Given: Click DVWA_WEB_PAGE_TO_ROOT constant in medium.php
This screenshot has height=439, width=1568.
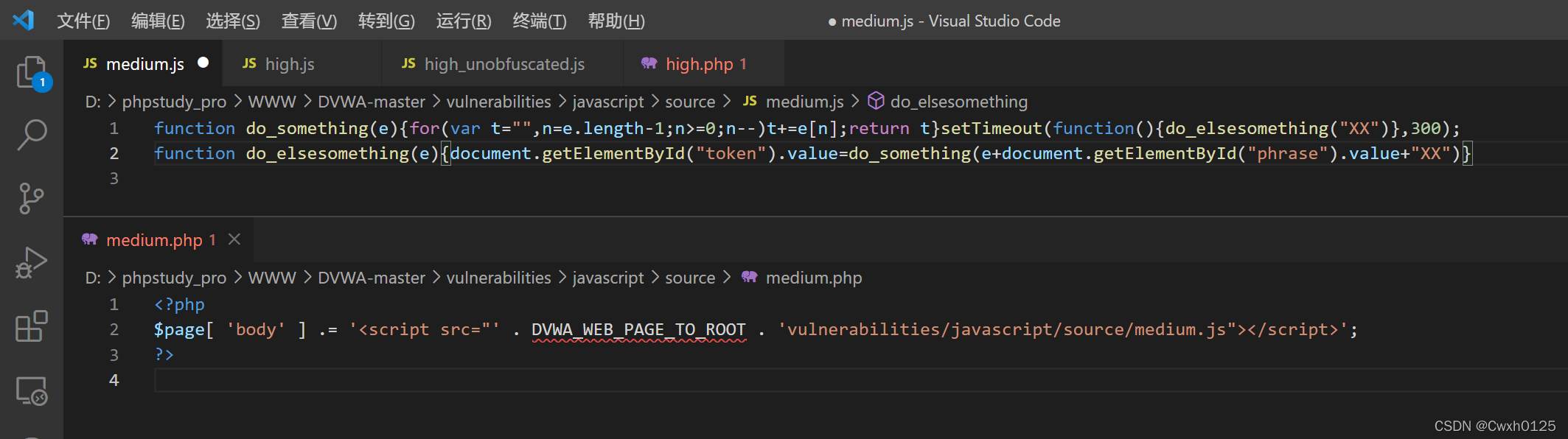Looking at the screenshot, I should pos(638,329).
